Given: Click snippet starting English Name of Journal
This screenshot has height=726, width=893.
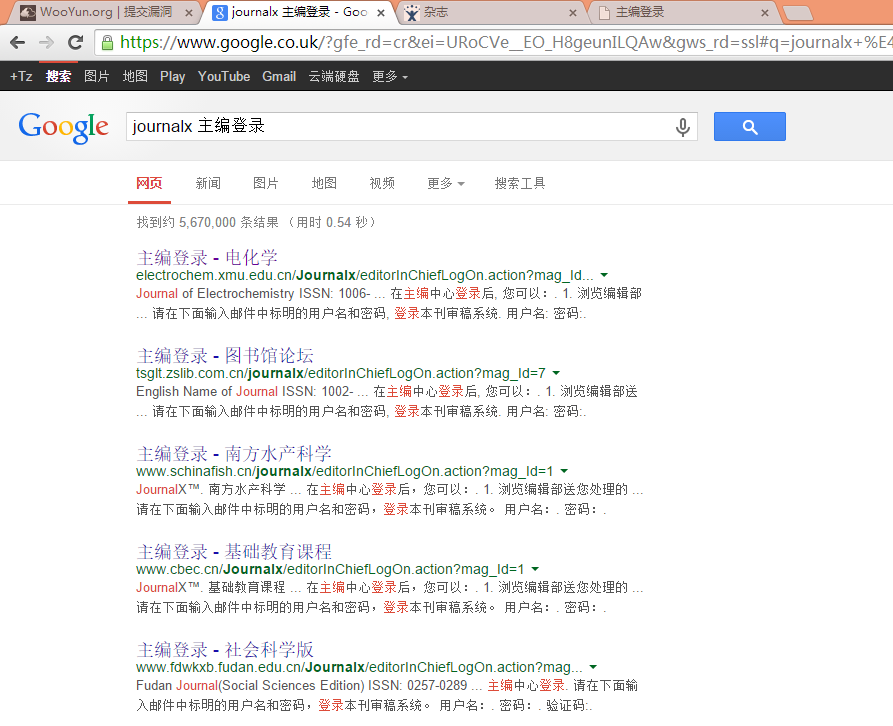Looking at the screenshot, I should point(387,401).
